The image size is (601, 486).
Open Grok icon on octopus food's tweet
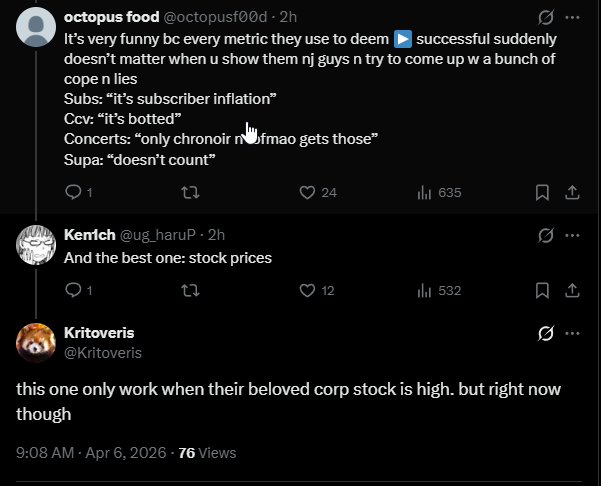coord(546,18)
